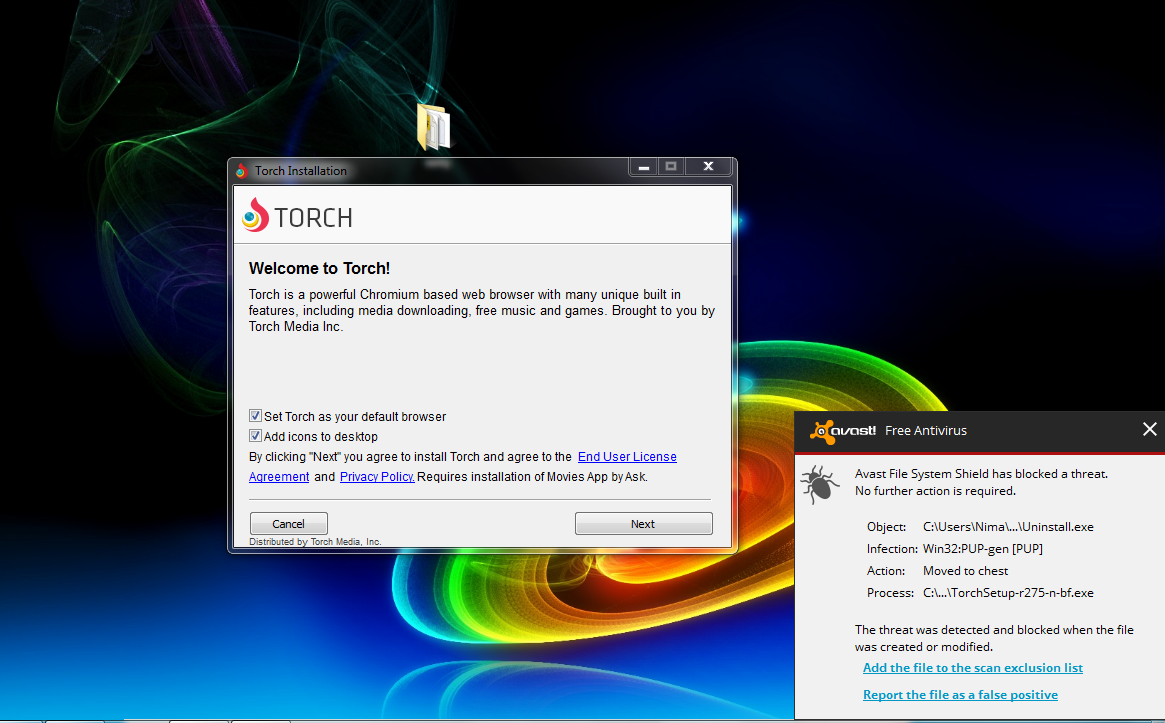This screenshot has width=1165, height=723.
Task: Click the object path C:\Users\Nima\...\Uninstall.exe
Action: click(x=1008, y=527)
